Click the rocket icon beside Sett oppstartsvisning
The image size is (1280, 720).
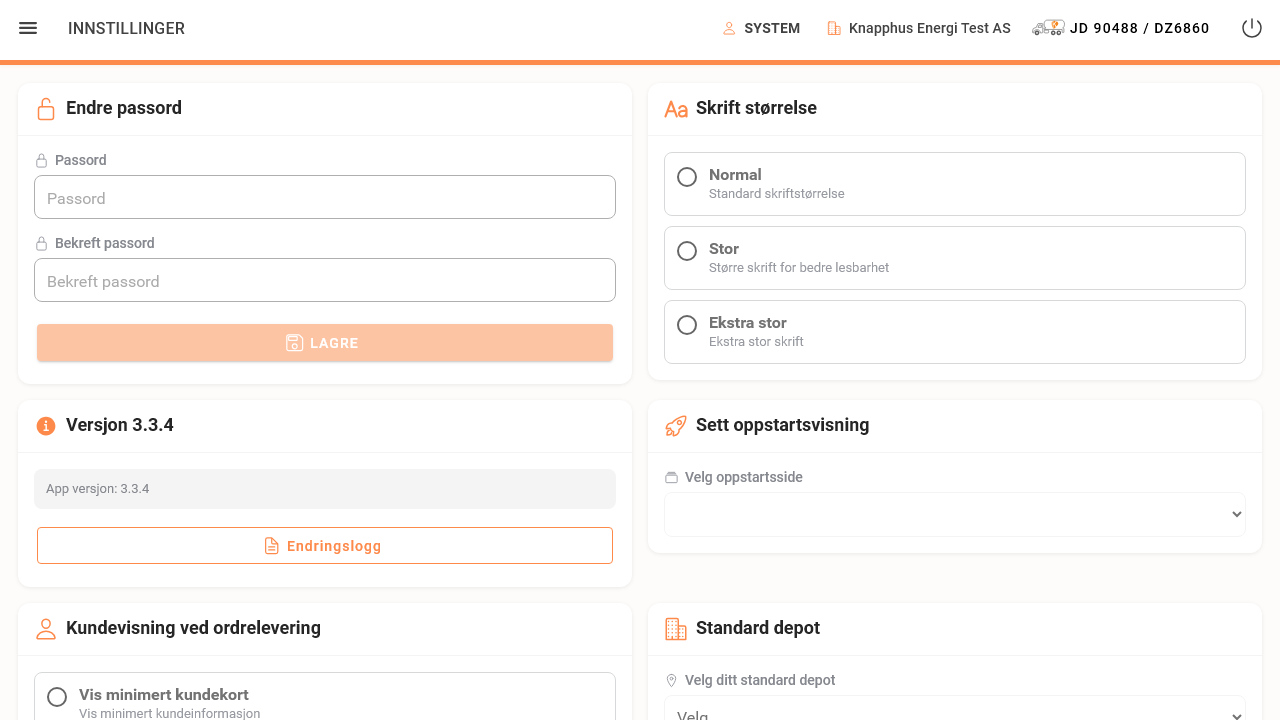[676, 426]
